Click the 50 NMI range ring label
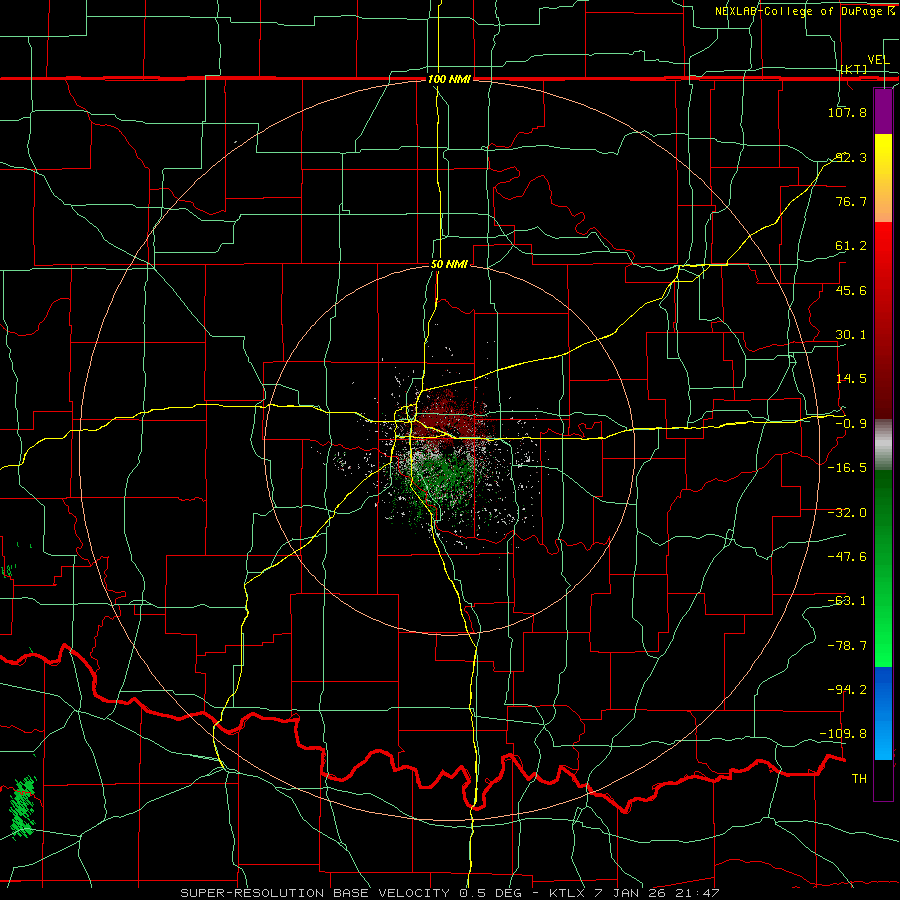This screenshot has height=900, width=900. [449, 265]
